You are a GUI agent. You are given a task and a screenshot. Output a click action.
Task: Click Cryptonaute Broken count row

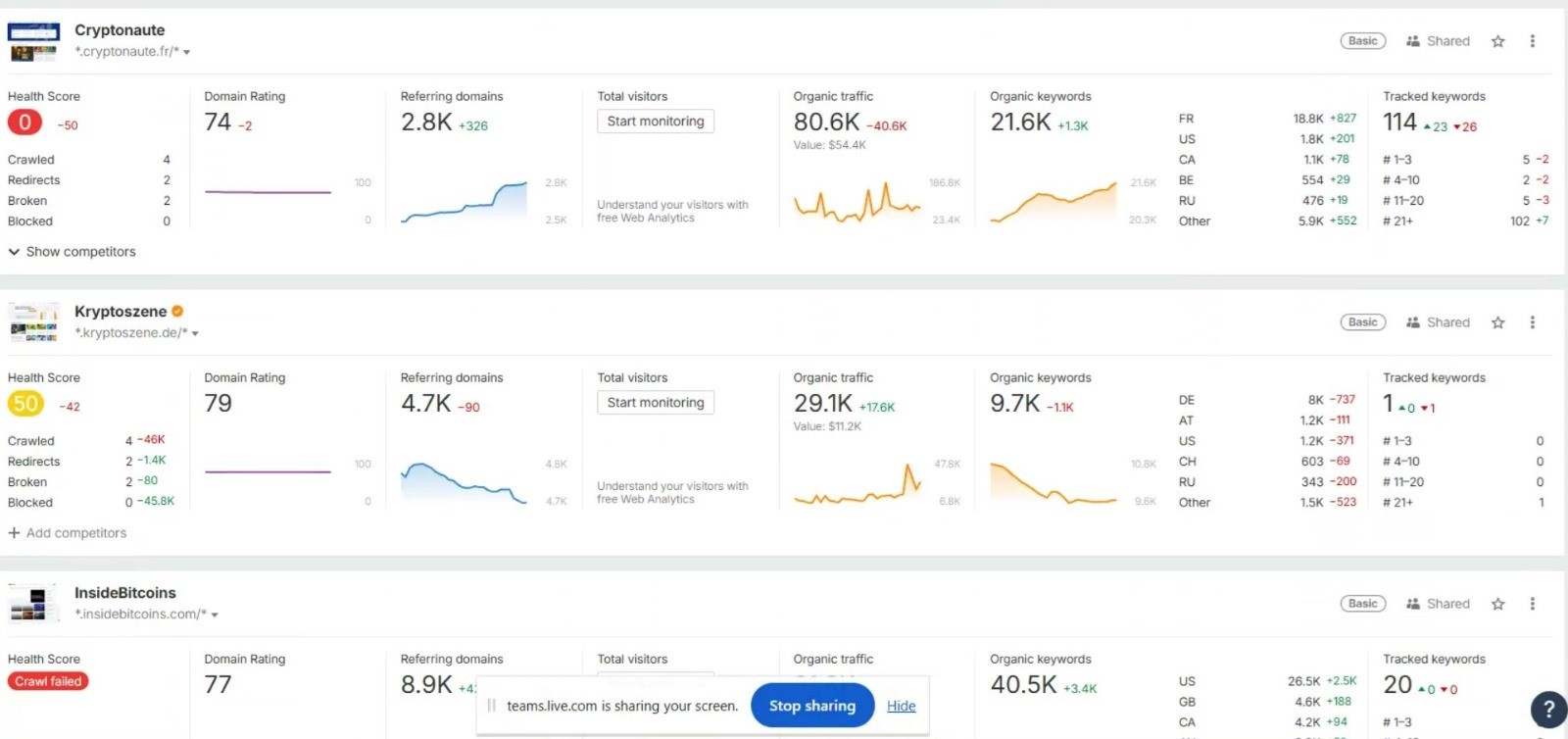point(89,201)
